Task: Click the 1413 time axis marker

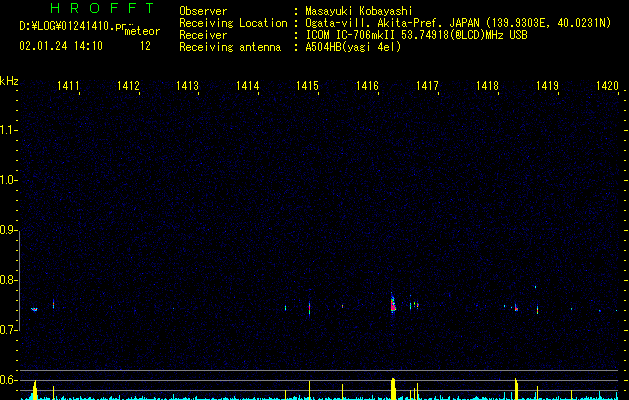Action: (187, 85)
